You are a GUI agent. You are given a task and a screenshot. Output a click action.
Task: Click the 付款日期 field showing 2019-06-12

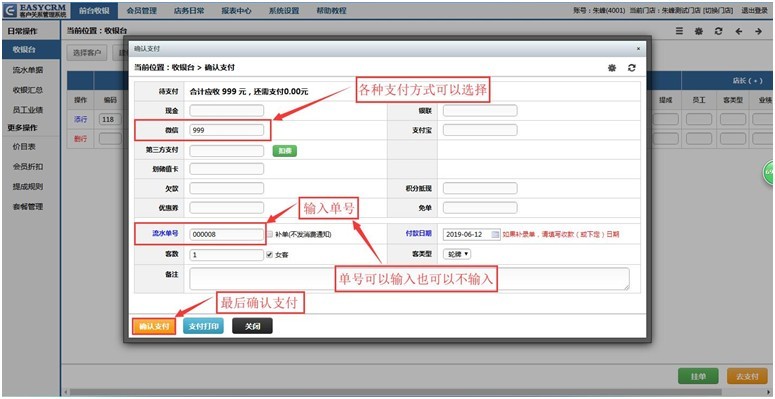pyautogui.click(x=472, y=235)
